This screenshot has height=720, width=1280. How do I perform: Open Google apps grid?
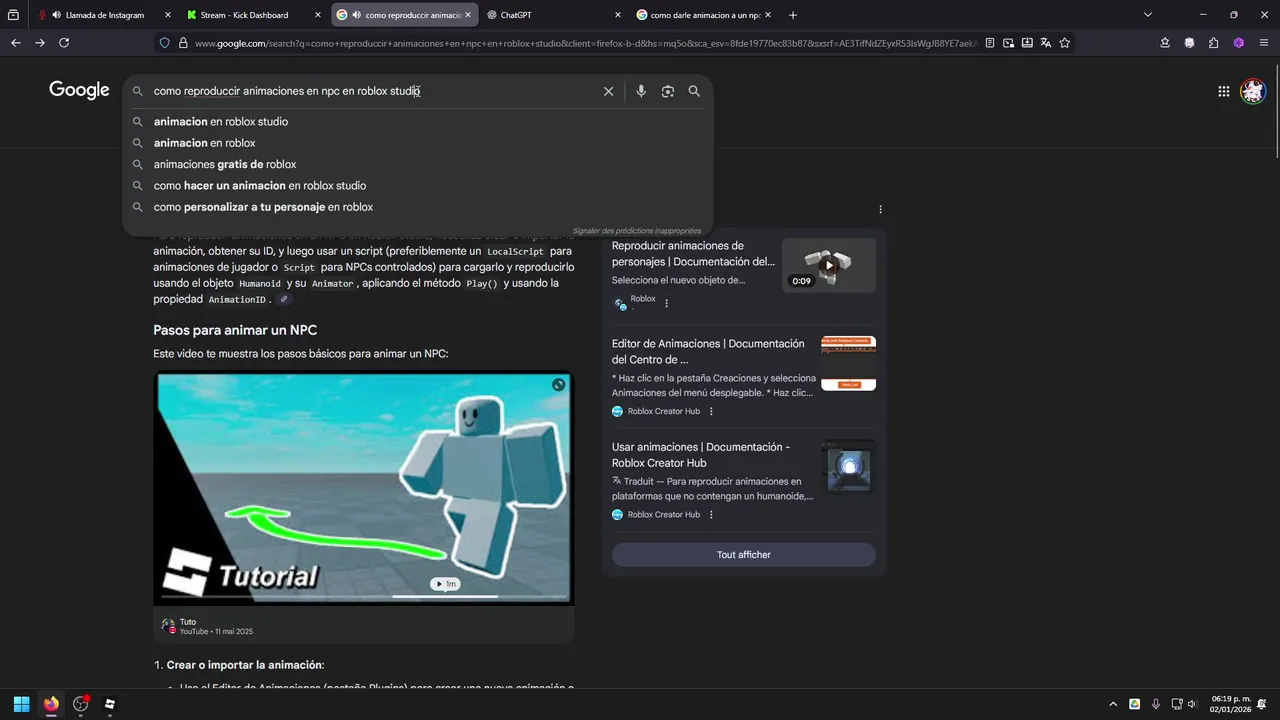[1224, 91]
